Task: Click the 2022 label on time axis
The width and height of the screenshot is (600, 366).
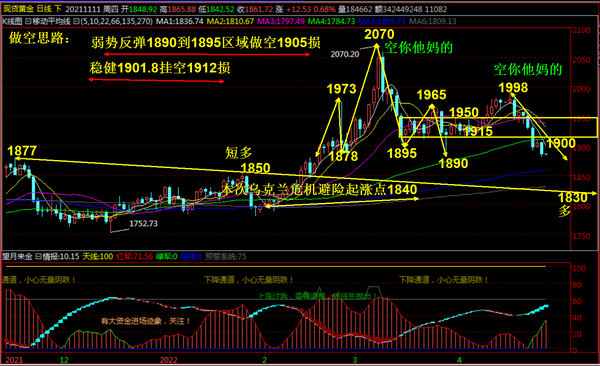Action: pyautogui.click(x=169, y=360)
